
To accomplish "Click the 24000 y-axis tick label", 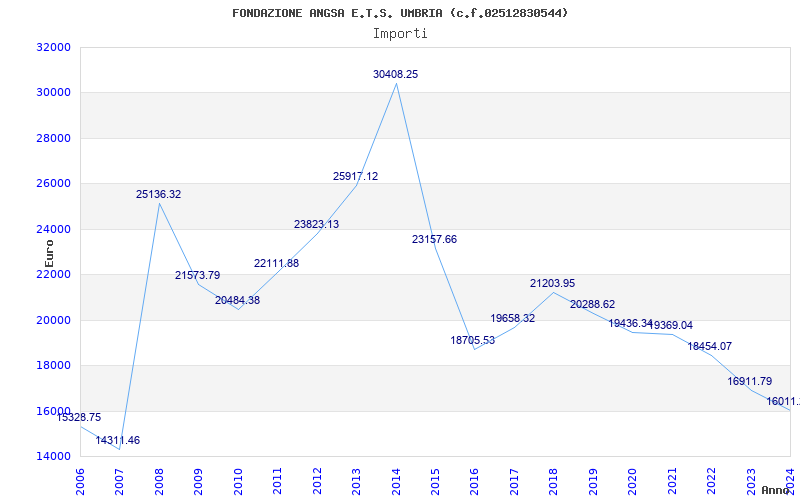I will tap(53, 229).
